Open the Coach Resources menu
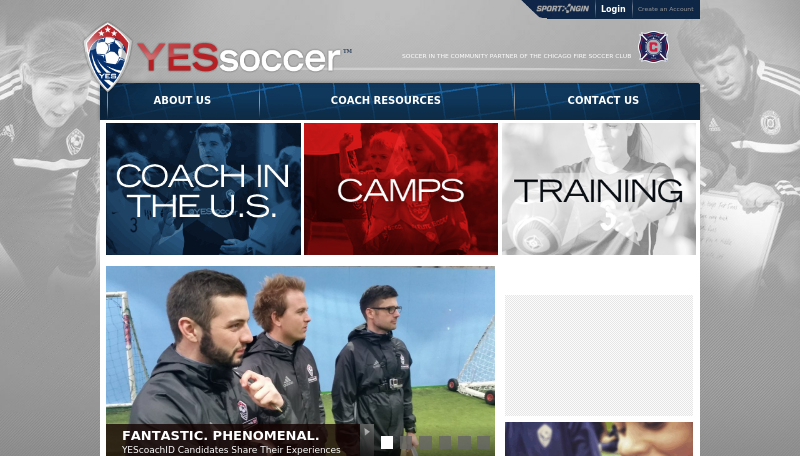The image size is (800, 456). (386, 100)
